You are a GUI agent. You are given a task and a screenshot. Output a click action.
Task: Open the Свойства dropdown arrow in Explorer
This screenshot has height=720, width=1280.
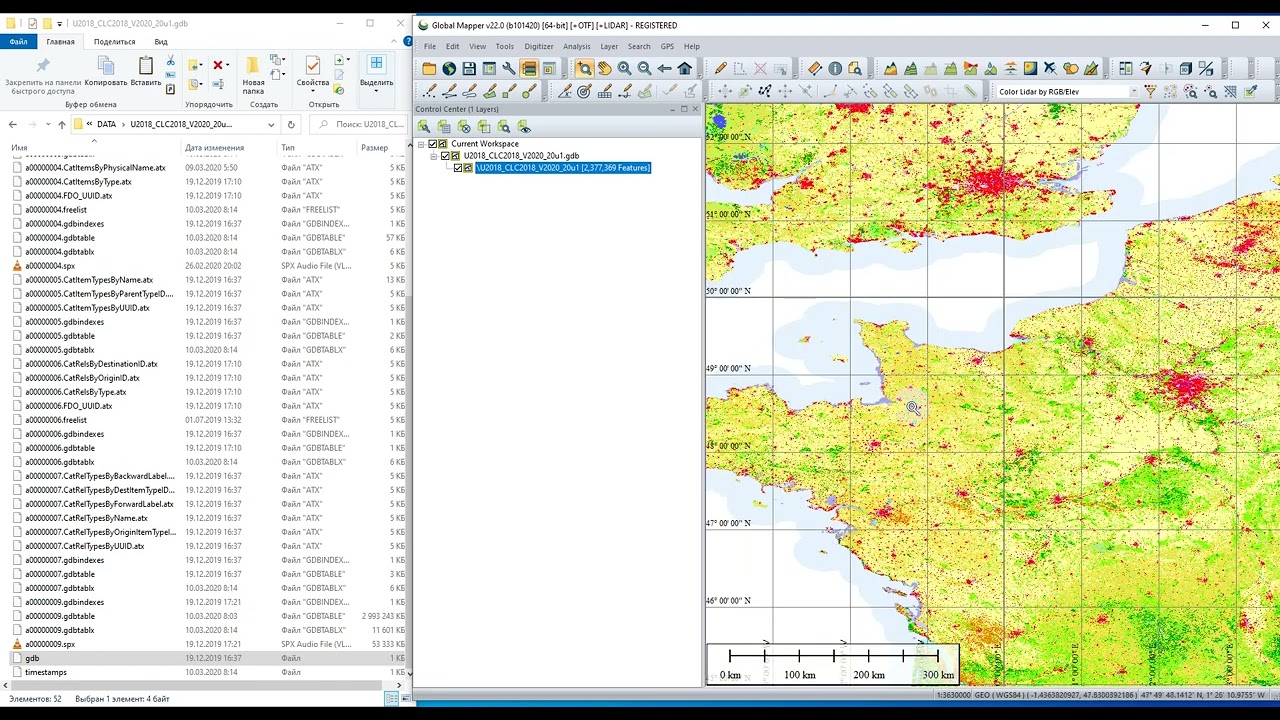coord(313,92)
